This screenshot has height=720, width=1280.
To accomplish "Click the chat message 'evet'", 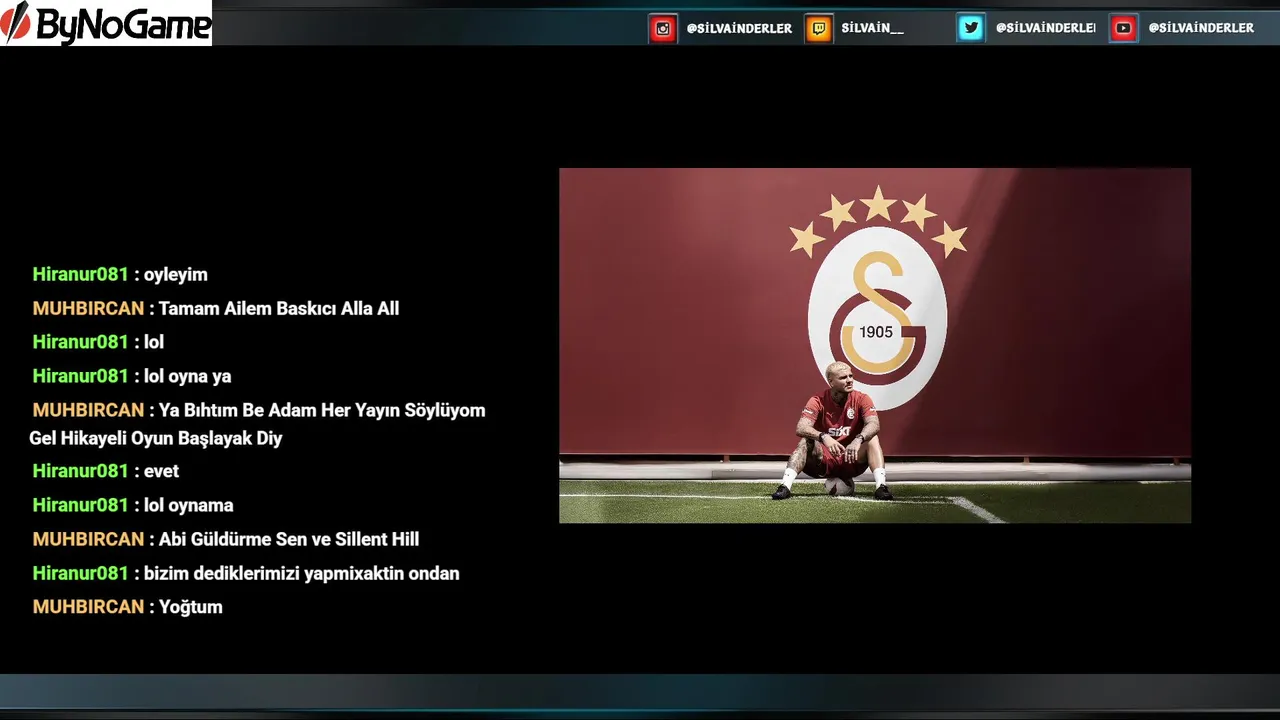I will (x=162, y=471).
